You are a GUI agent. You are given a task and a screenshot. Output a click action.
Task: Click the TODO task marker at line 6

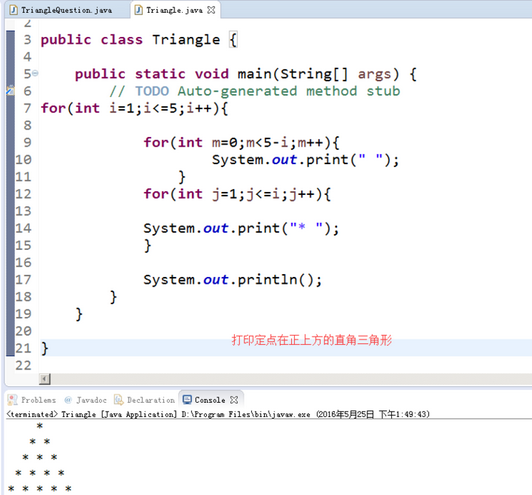tap(11, 91)
